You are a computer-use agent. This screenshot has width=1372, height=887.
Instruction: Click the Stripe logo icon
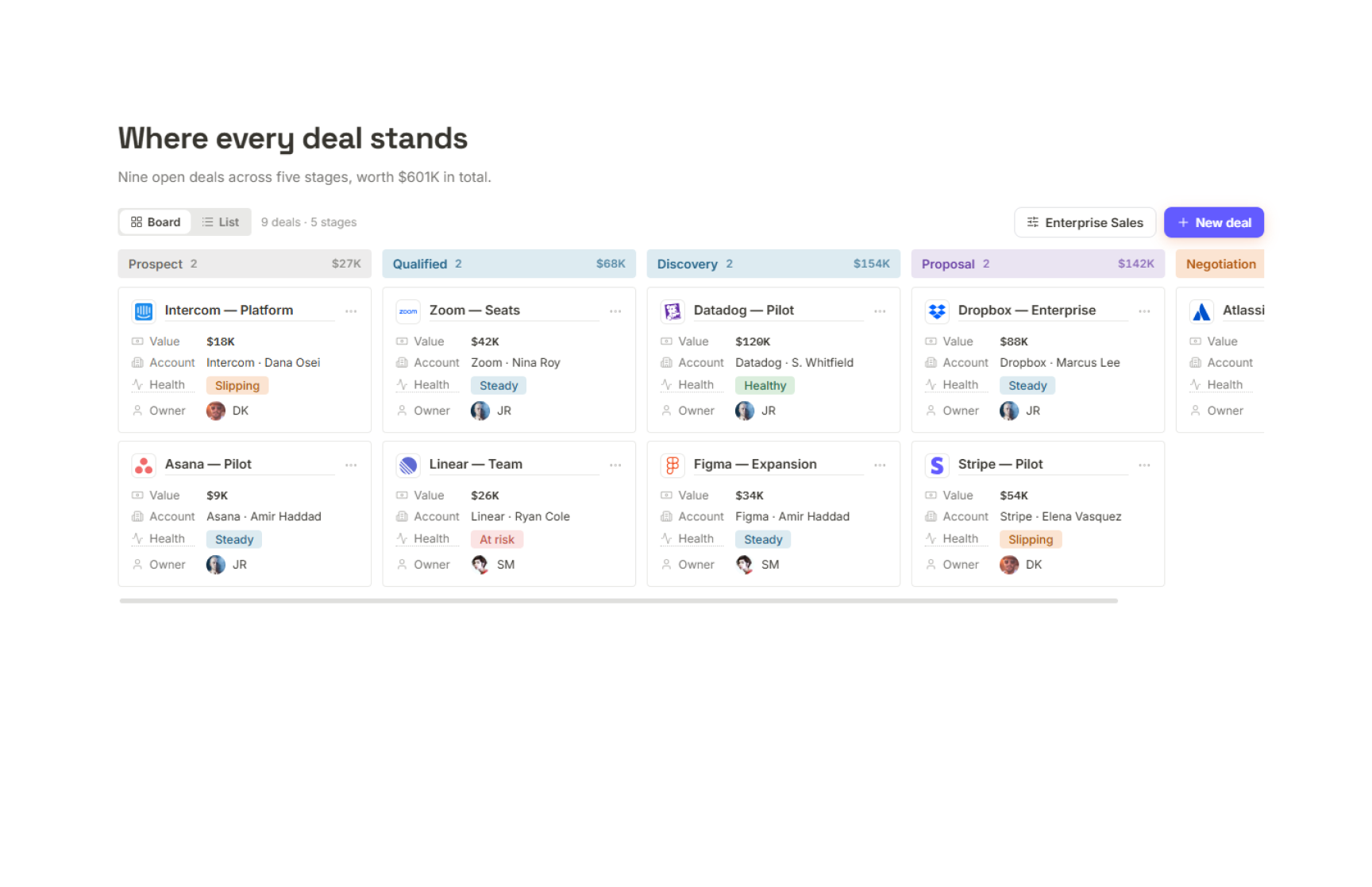937,465
